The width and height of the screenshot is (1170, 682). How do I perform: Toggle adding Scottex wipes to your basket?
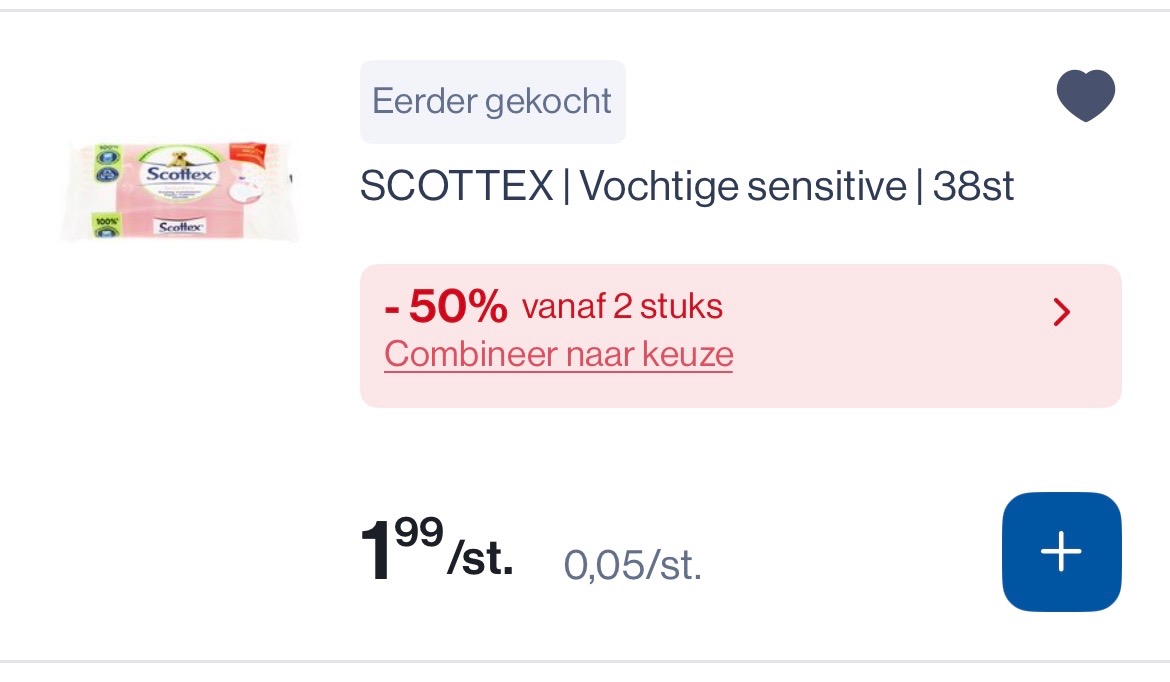pyautogui.click(x=1061, y=551)
